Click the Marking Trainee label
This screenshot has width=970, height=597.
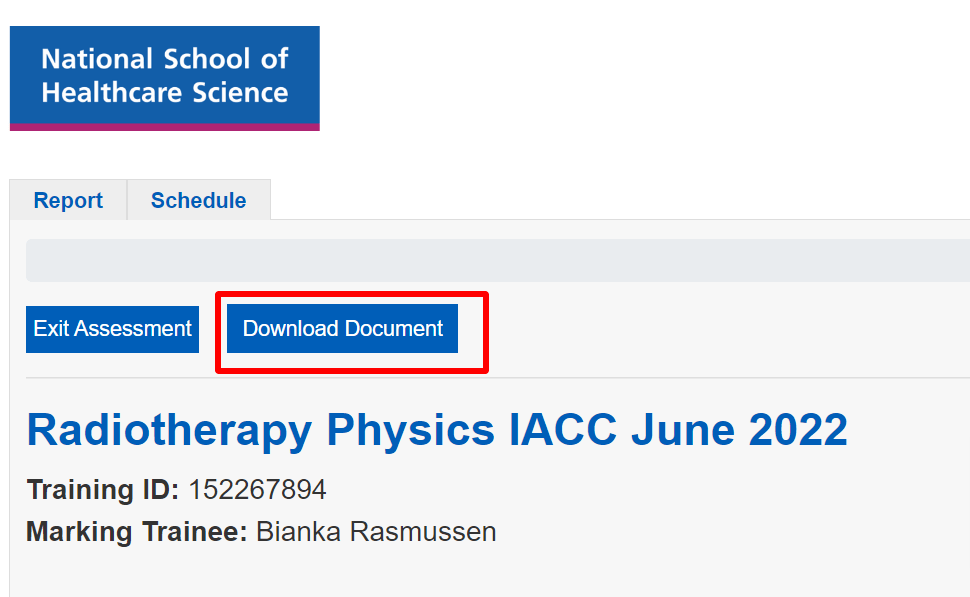(137, 532)
